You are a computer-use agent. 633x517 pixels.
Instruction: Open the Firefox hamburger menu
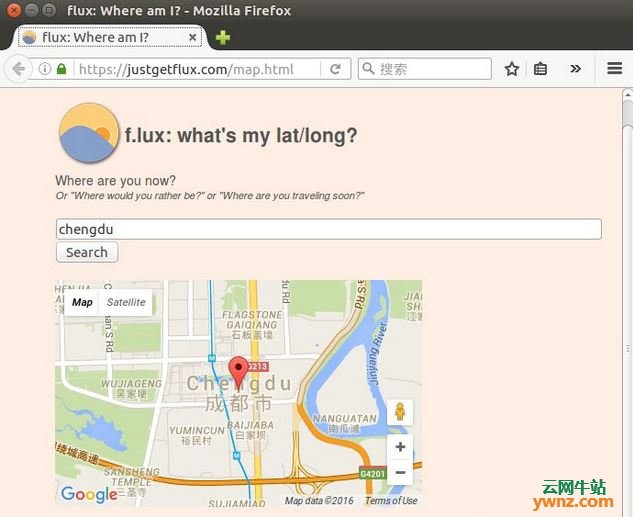pos(614,68)
